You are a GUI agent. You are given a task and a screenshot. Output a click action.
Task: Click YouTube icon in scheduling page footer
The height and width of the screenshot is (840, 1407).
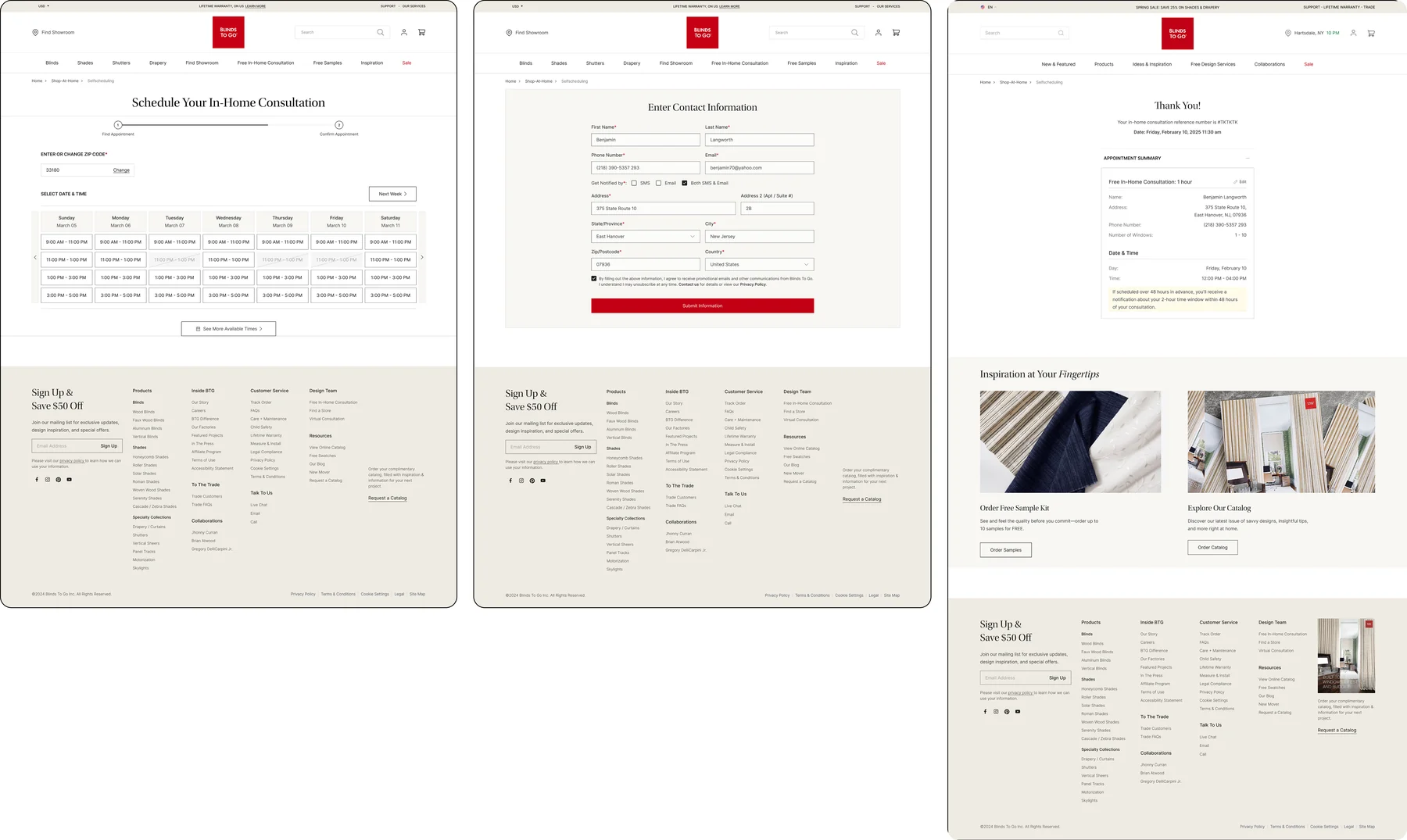pyautogui.click(x=70, y=480)
